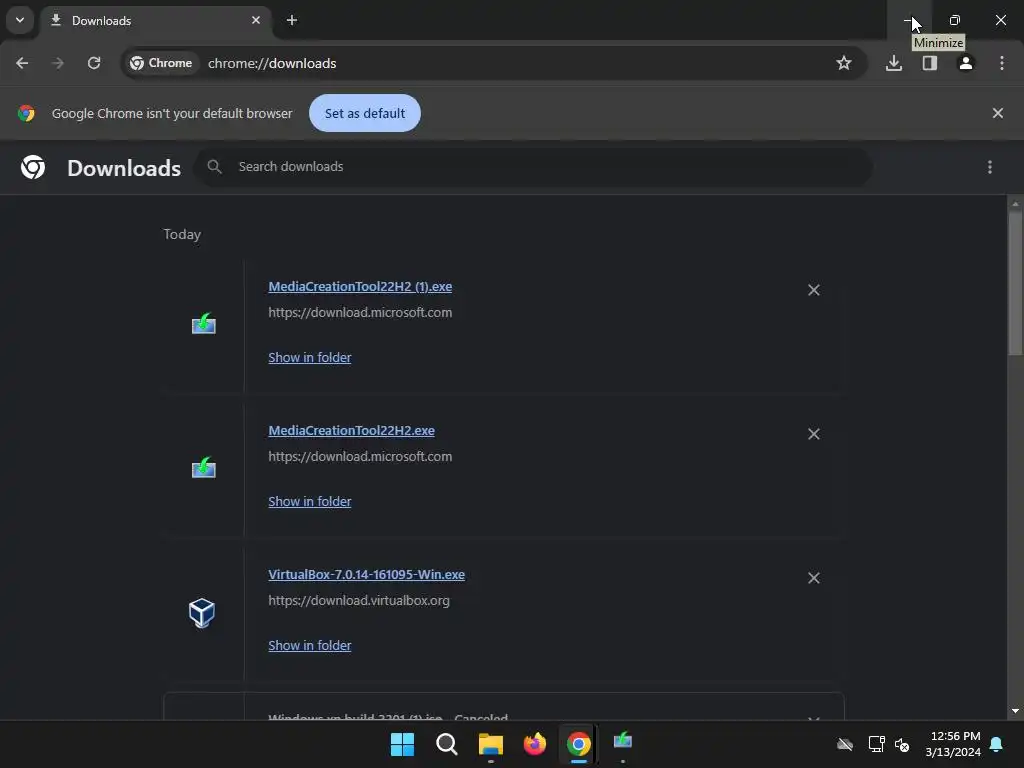Click the OneDrive cloud tray icon

[845, 744]
